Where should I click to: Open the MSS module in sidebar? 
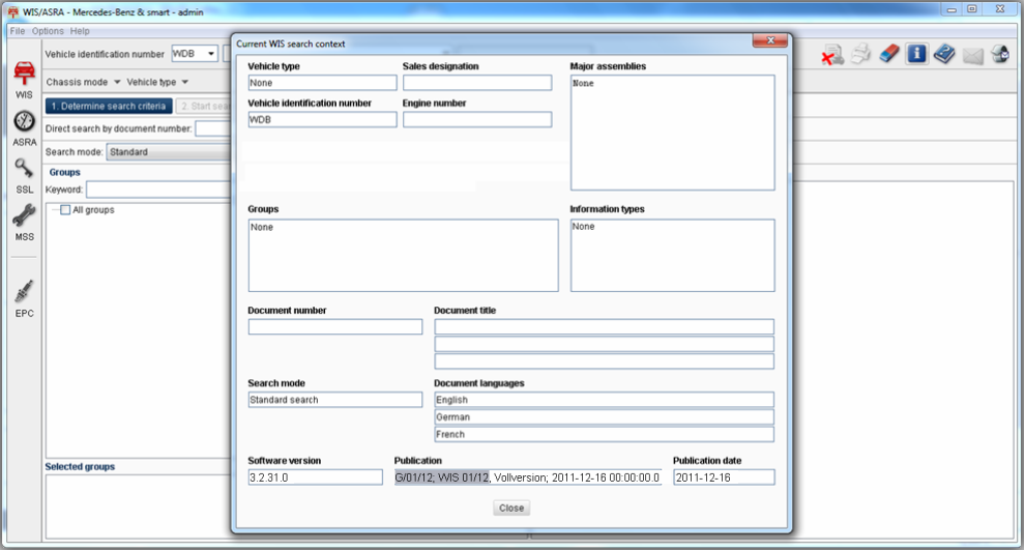click(24, 223)
